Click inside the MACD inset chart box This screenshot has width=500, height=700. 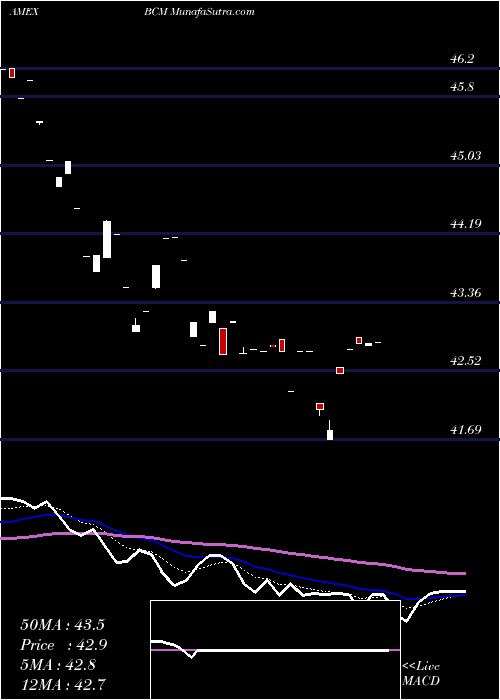[275, 650]
